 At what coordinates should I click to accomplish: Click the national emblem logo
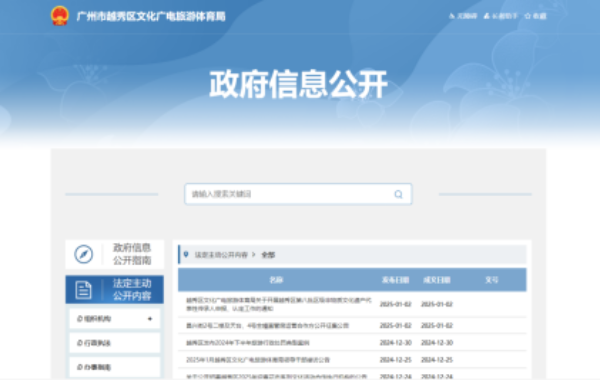click(x=60, y=16)
